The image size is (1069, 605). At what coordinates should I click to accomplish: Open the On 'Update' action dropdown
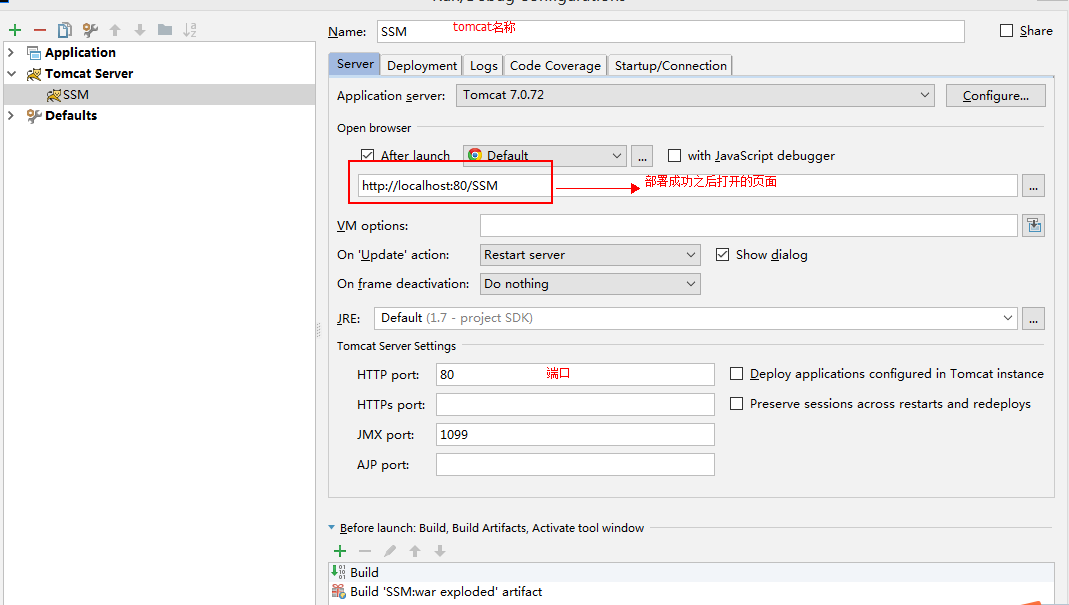pyautogui.click(x=590, y=254)
